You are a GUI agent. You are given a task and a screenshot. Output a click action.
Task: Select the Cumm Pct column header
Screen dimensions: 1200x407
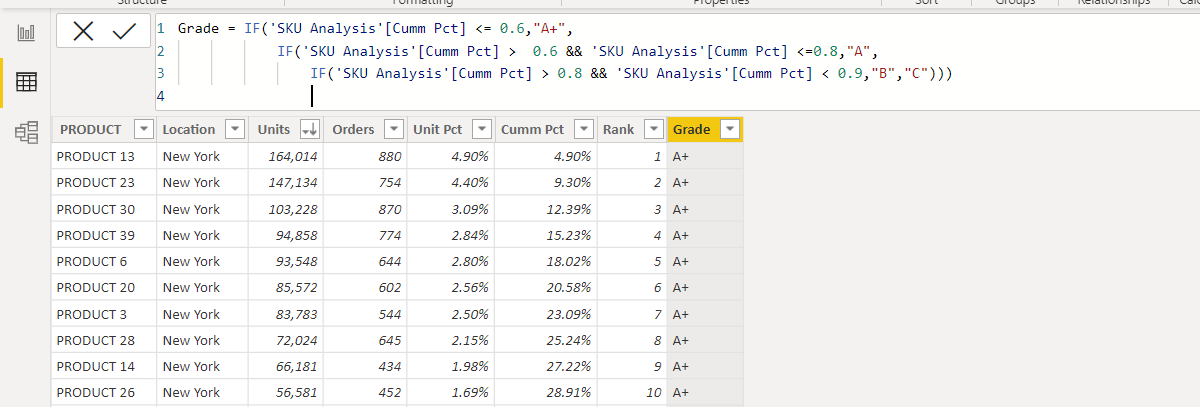[545, 129]
